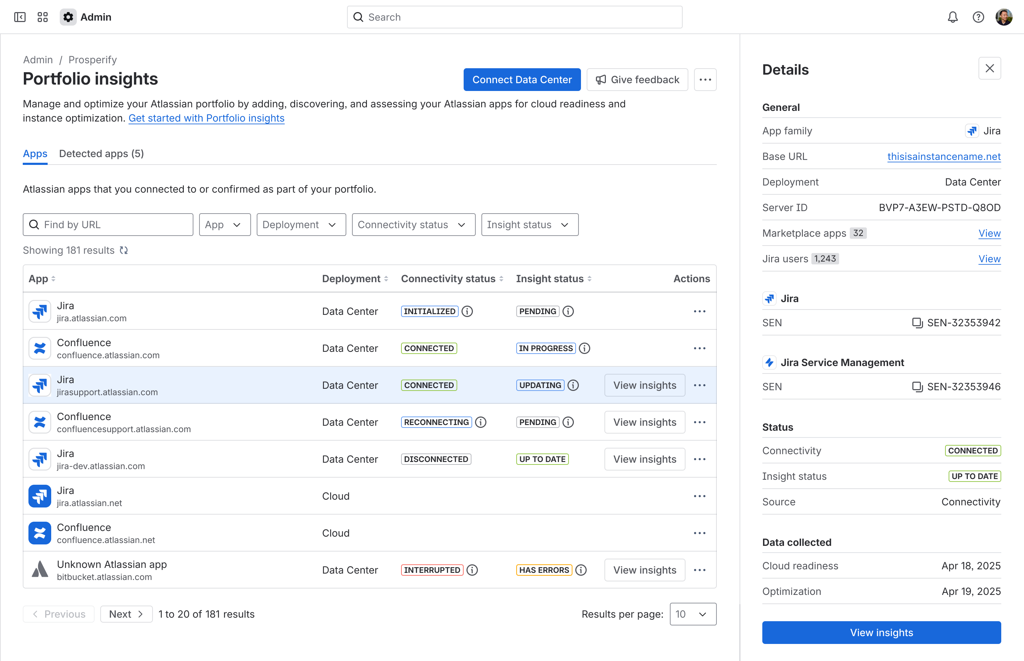Show info for RECONNECTING connectivity status
1024x661 pixels.
coord(481,423)
